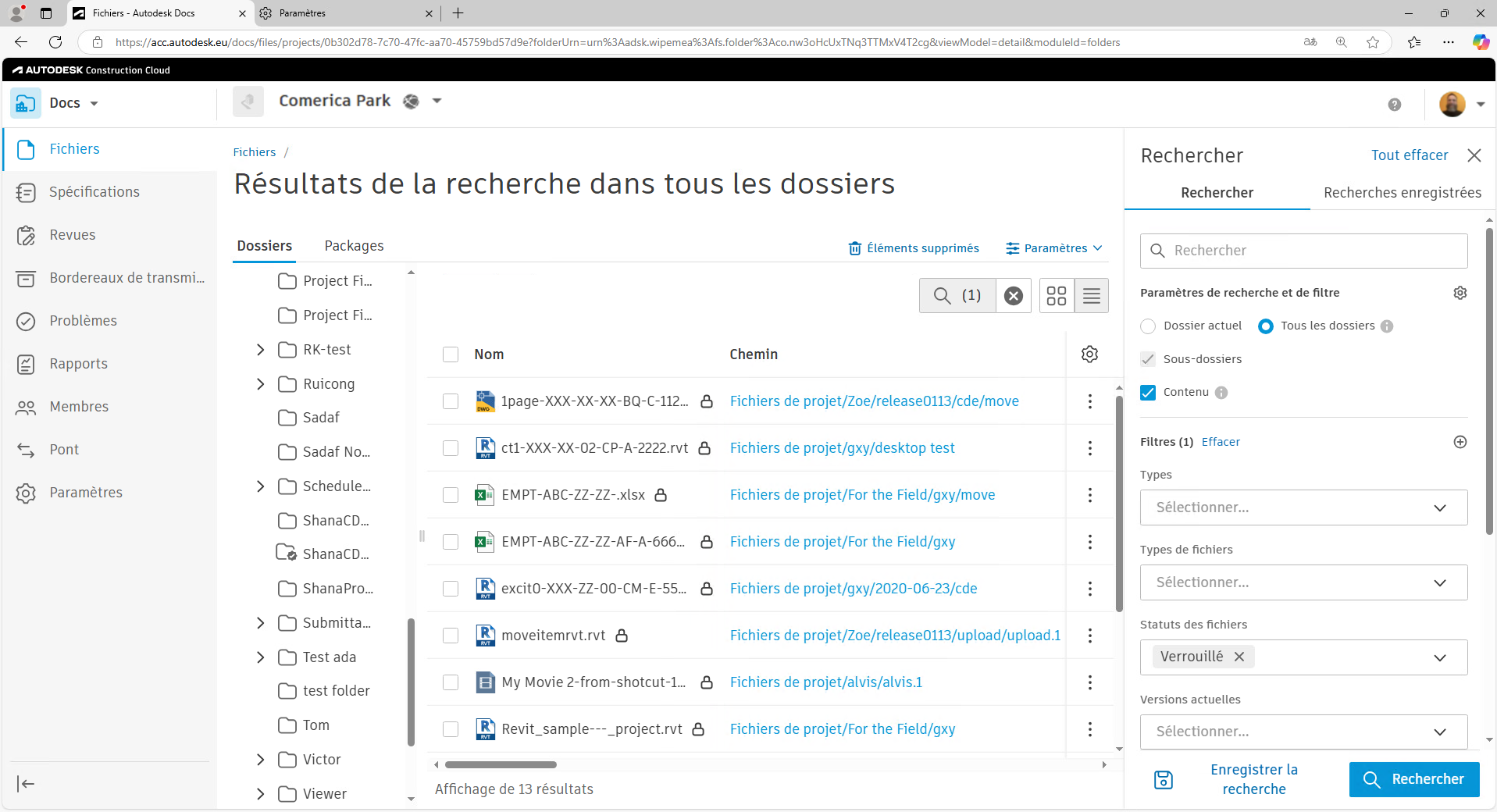This screenshot has width=1497, height=812.
Task: Select Revues in the left sidebar
Action: click(x=72, y=234)
